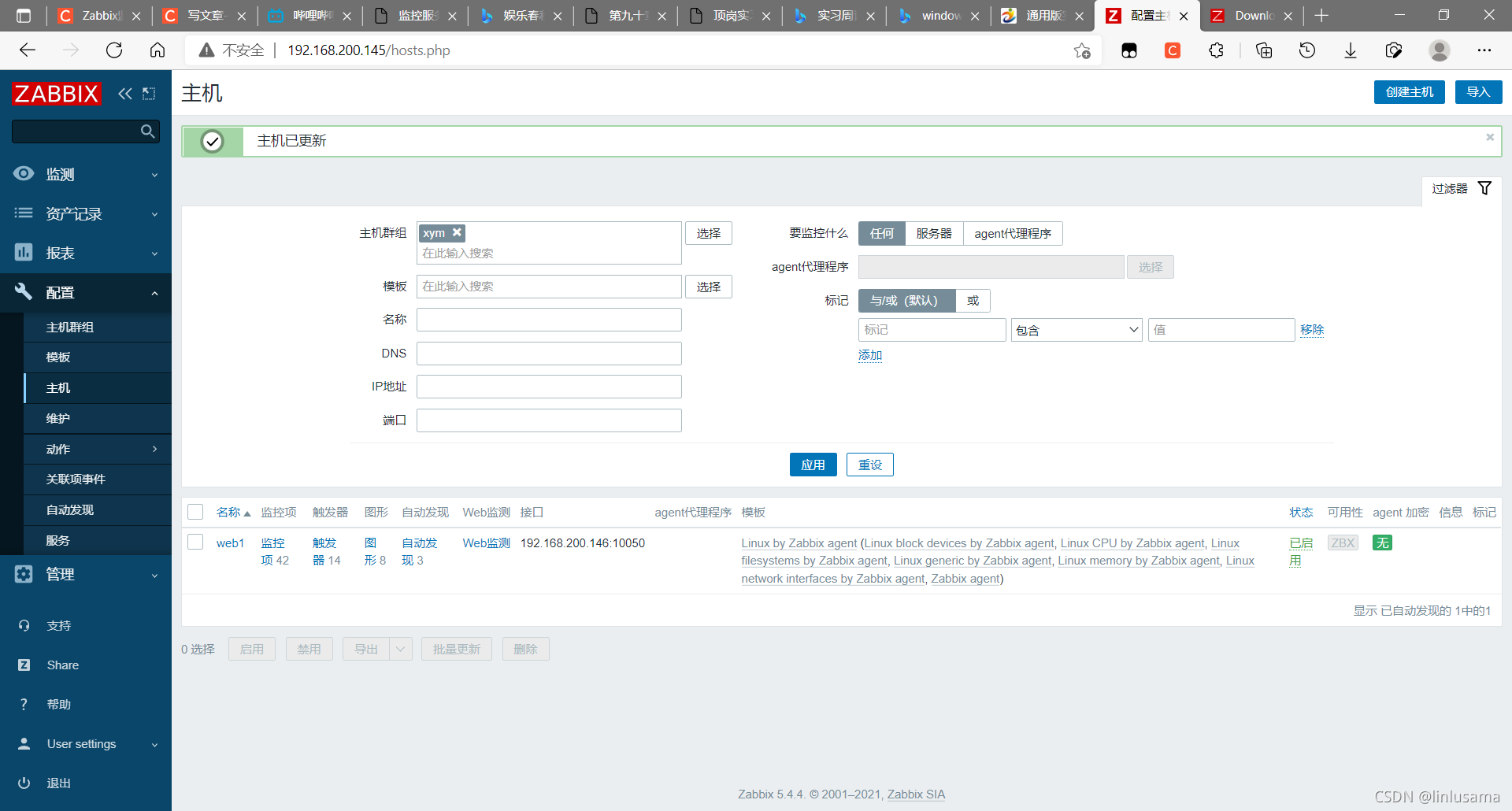Click the 无 encryption badge
The image size is (1512, 811).
[x=1382, y=543]
